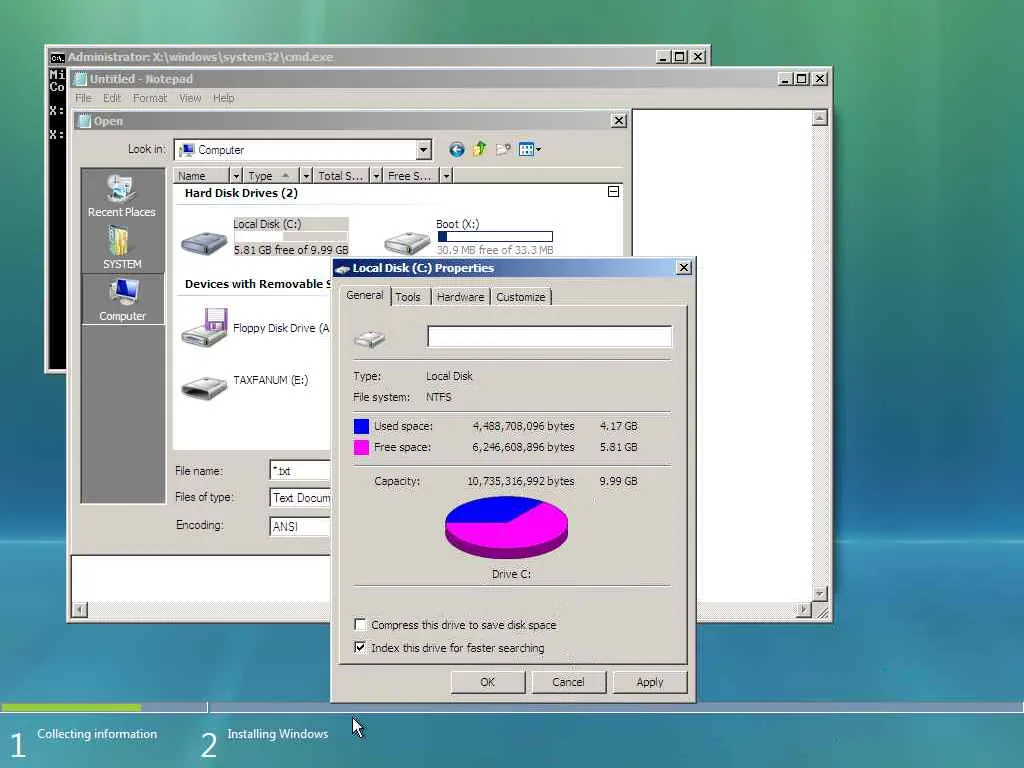Click Apply in Properties dialog
This screenshot has height=768, width=1024.
(650, 682)
